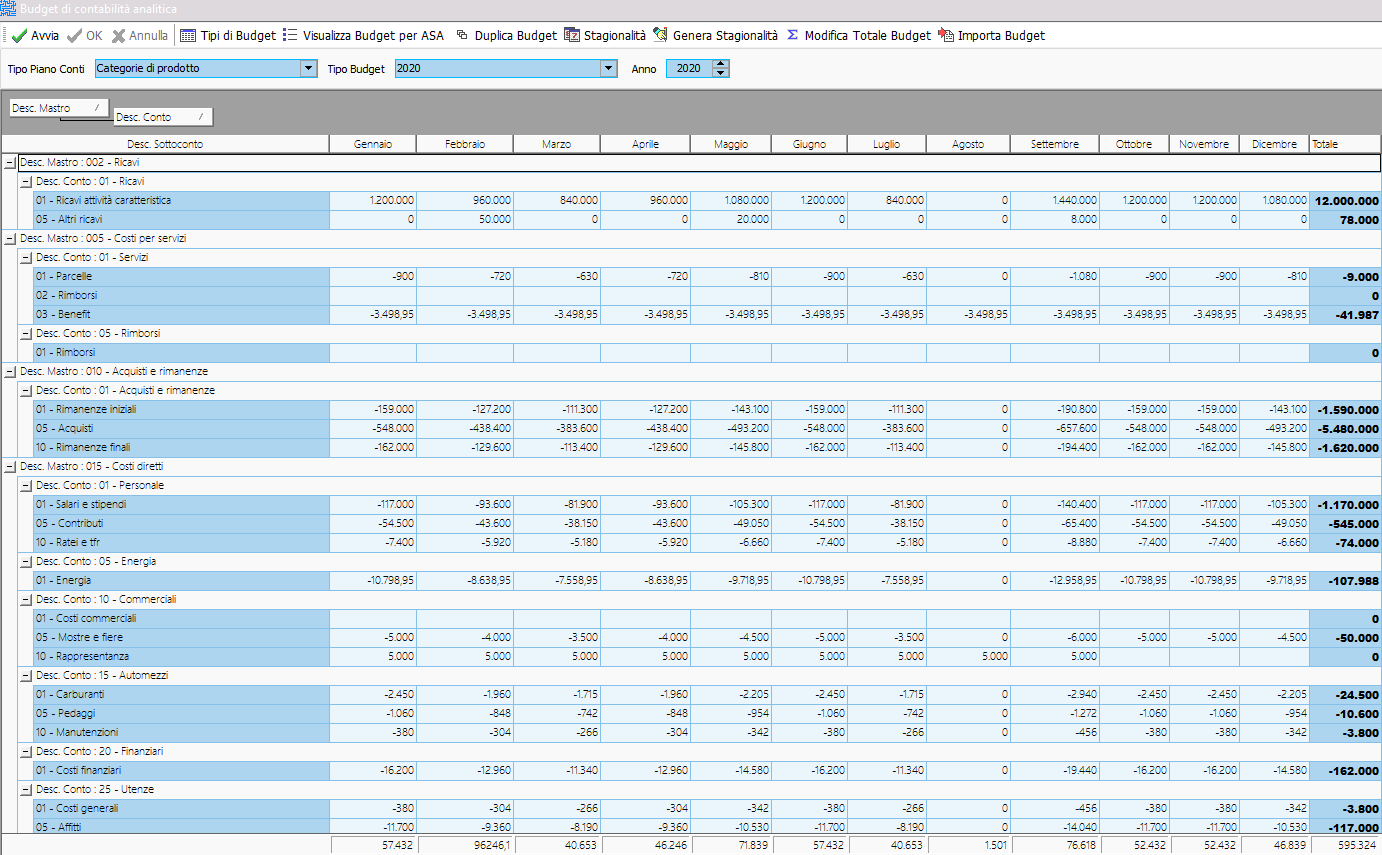Open Modifica Totale Budget
Screen dimensions: 1382x855
point(859,35)
